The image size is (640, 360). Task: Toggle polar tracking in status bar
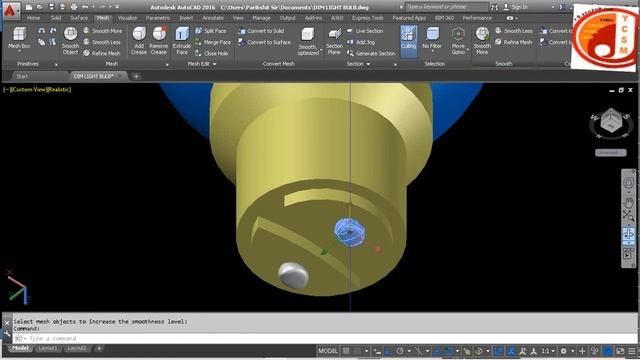(x=400, y=351)
